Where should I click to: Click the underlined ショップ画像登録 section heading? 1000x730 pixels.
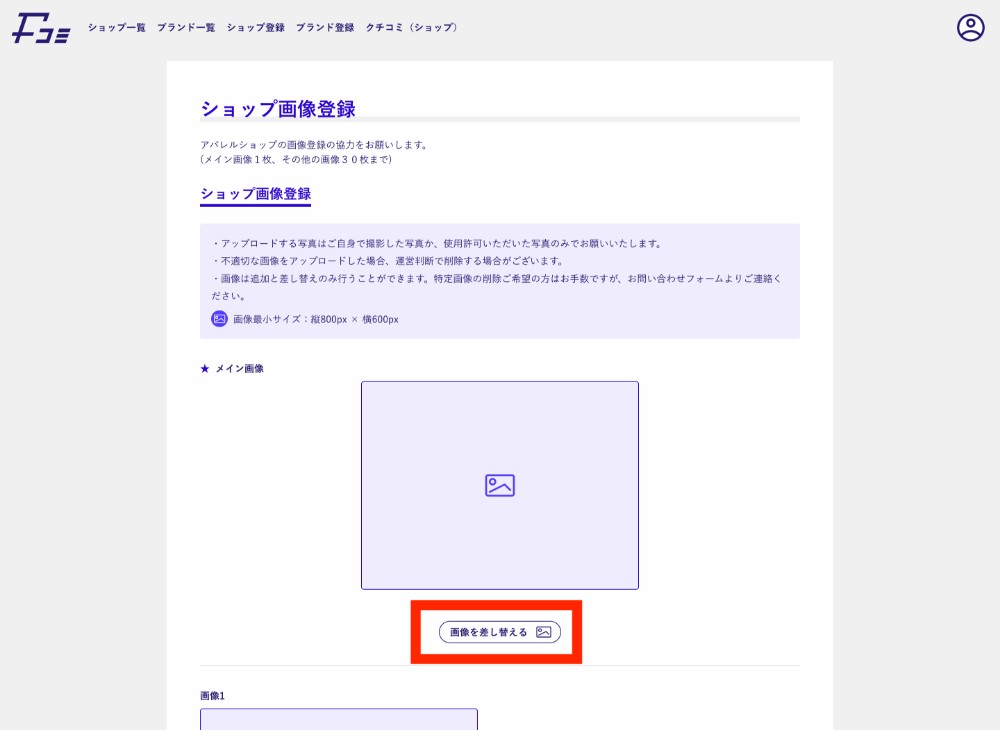255,194
